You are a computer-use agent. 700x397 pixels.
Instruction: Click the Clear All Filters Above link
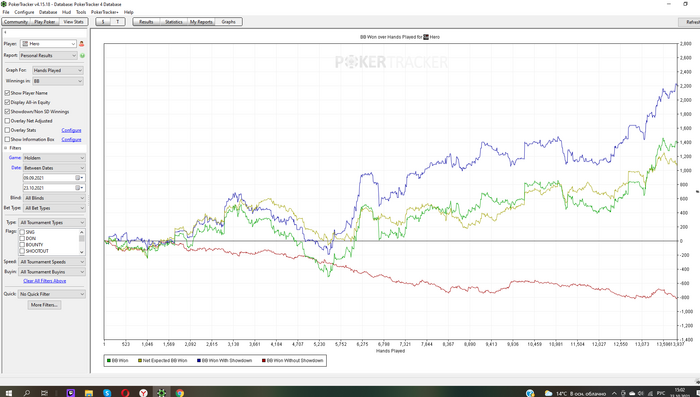pyautogui.click(x=45, y=281)
